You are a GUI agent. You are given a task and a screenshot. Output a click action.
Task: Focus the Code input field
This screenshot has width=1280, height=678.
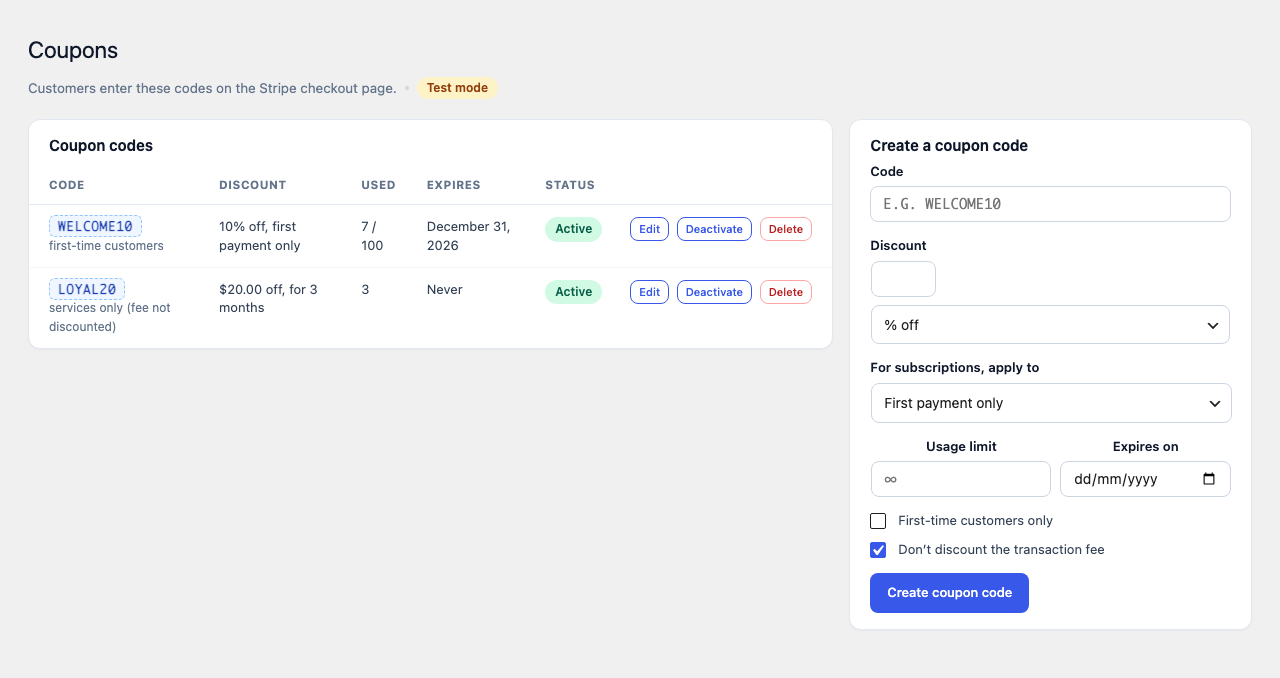tap(1050, 204)
